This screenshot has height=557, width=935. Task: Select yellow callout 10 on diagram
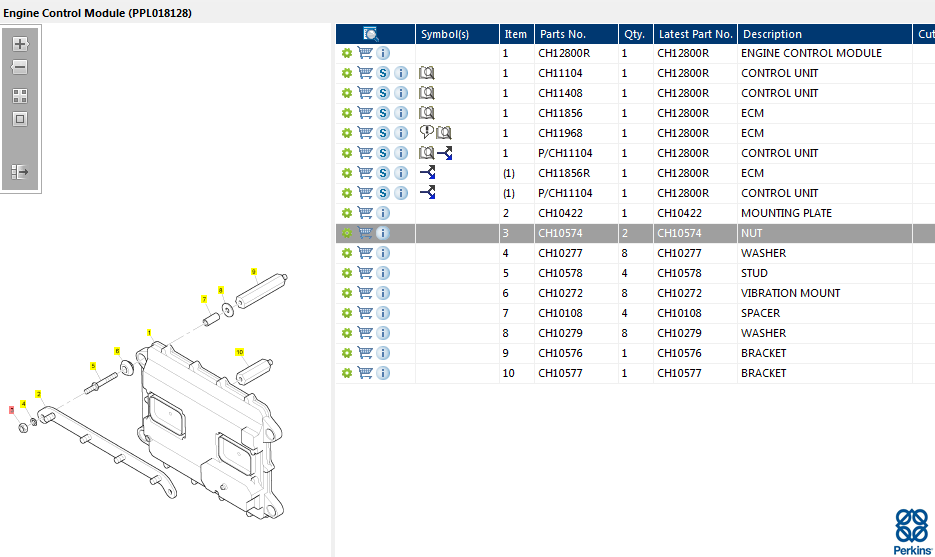click(240, 352)
